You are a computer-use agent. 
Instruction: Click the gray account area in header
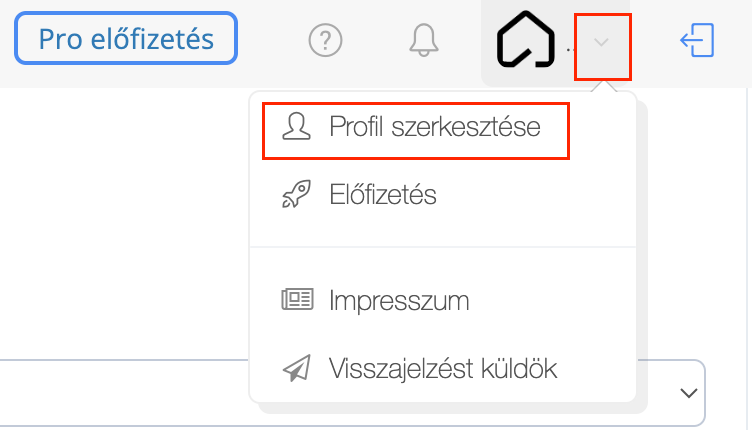coord(556,43)
